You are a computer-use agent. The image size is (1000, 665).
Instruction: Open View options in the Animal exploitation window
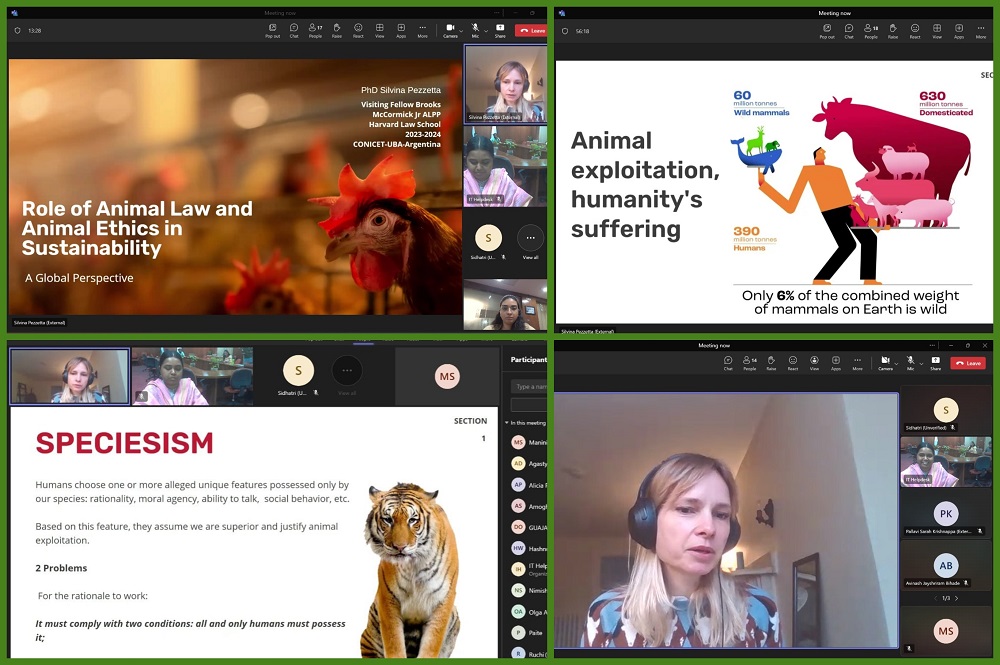point(937,31)
